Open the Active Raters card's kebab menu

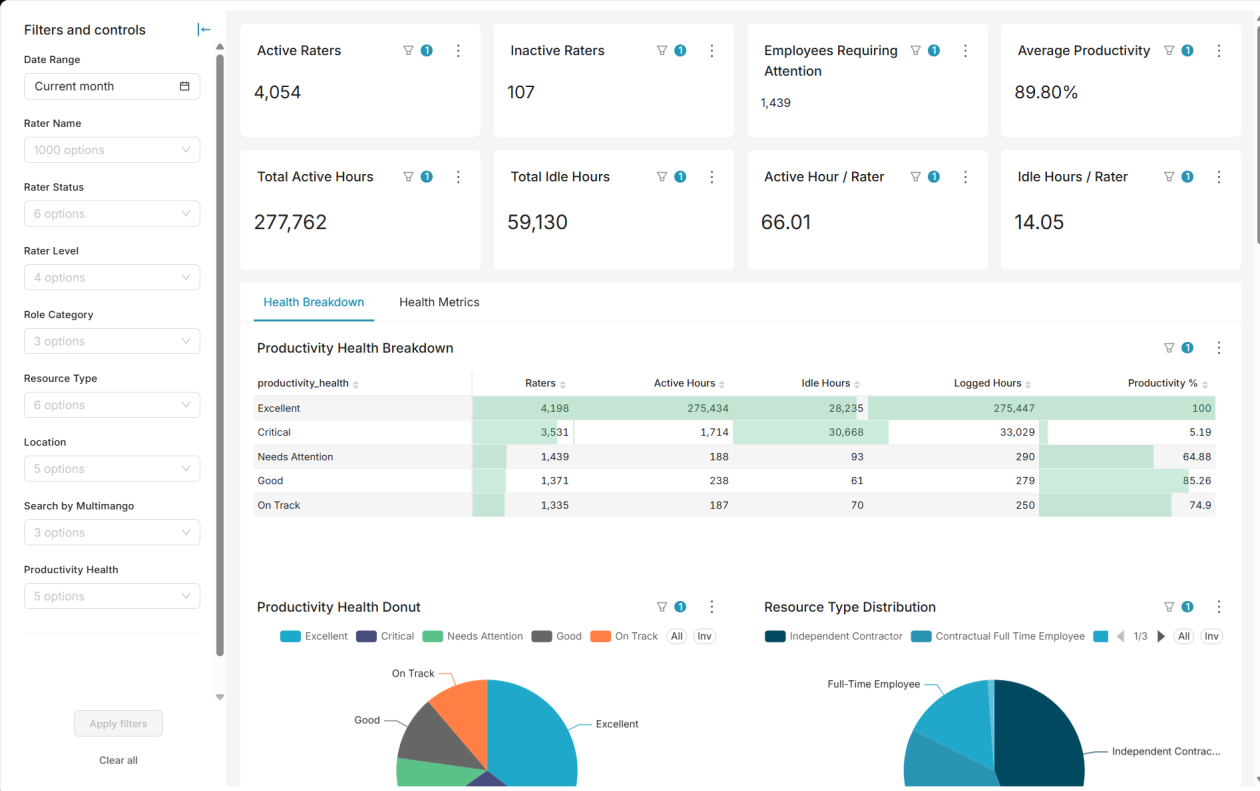click(458, 50)
